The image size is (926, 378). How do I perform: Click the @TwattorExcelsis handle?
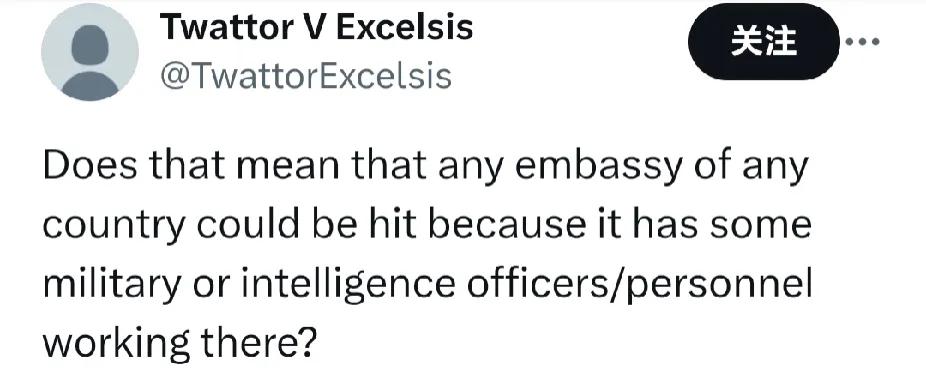[306, 77]
